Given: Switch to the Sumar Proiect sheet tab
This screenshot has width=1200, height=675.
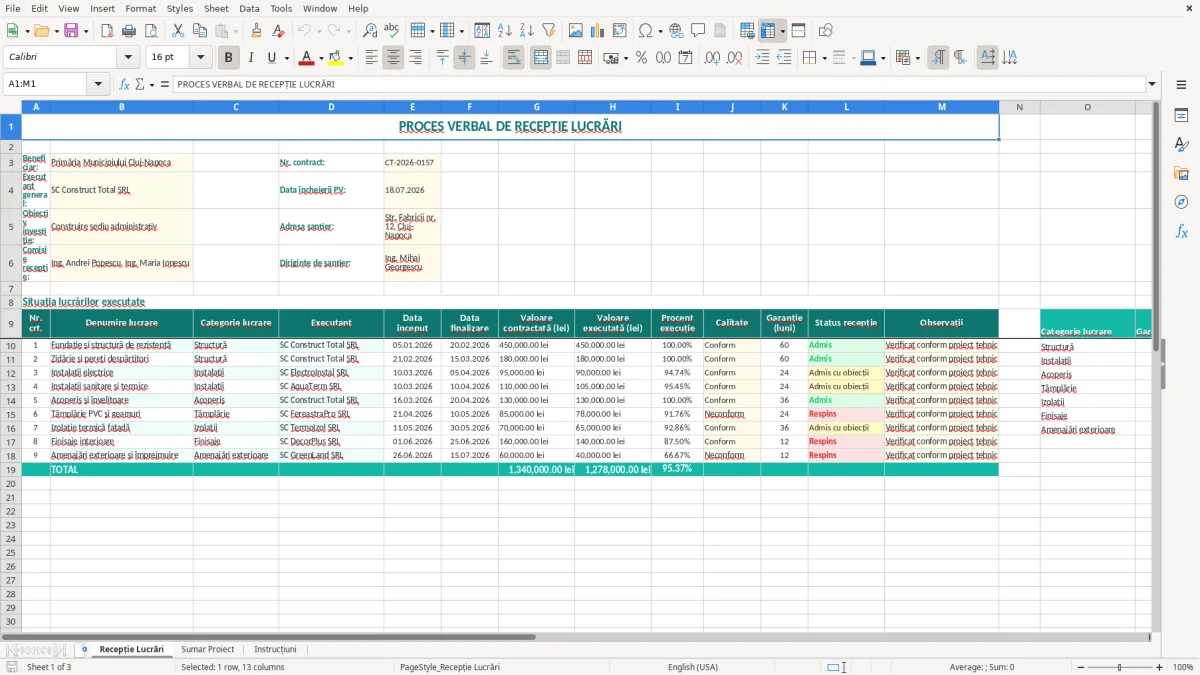Looking at the screenshot, I should [x=208, y=649].
